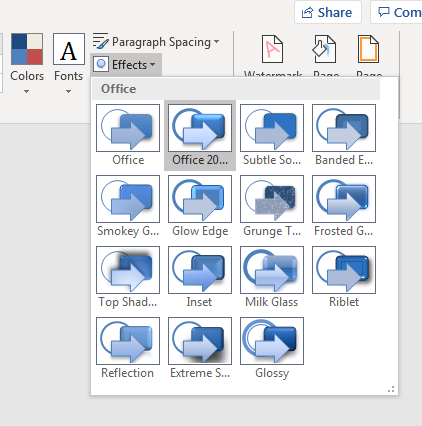Select the Top Shad... effect
This screenshot has height=426, width=422.
(x=128, y=277)
